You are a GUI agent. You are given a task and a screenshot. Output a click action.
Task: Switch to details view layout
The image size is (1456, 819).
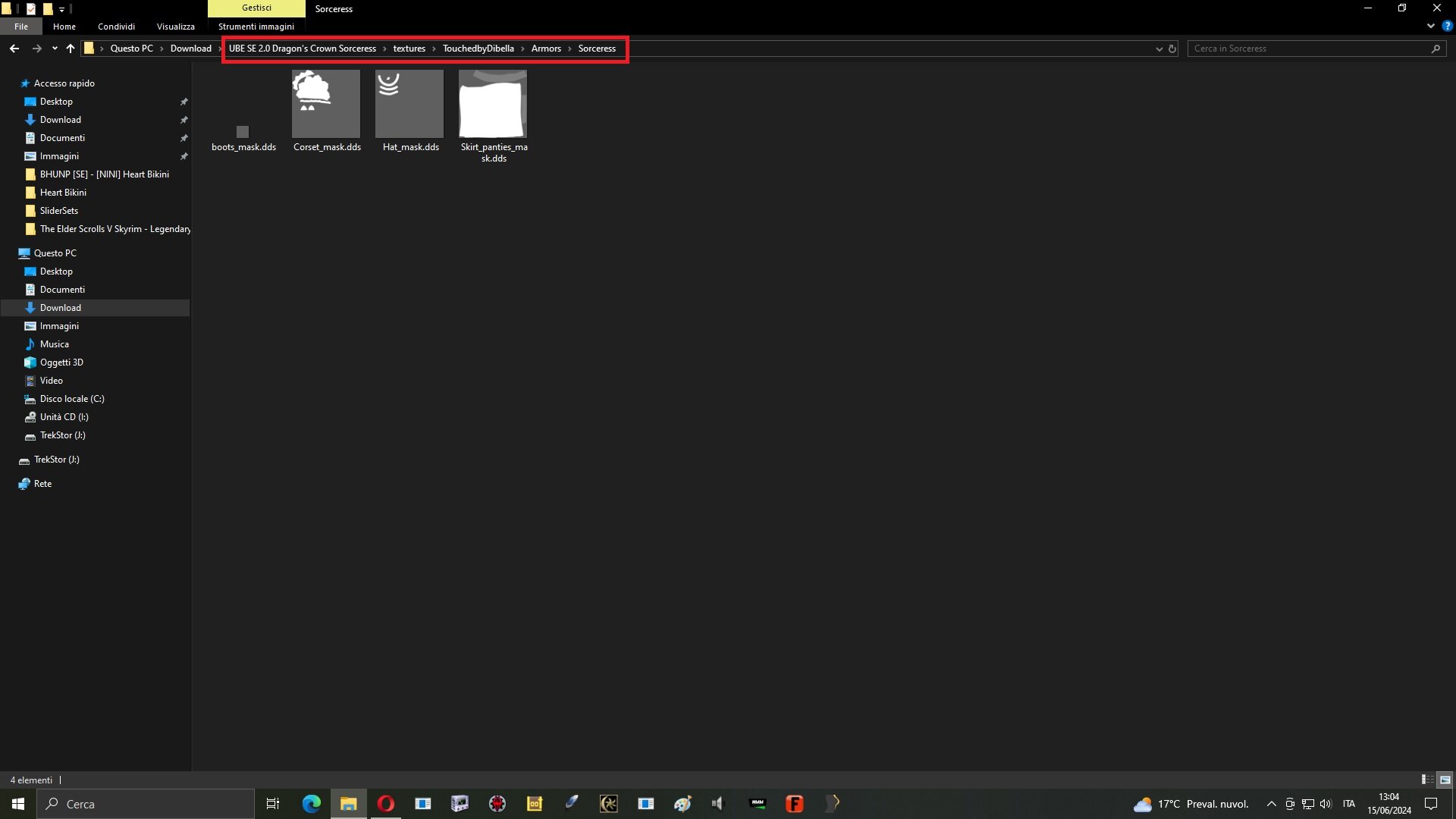click(1427, 780)
